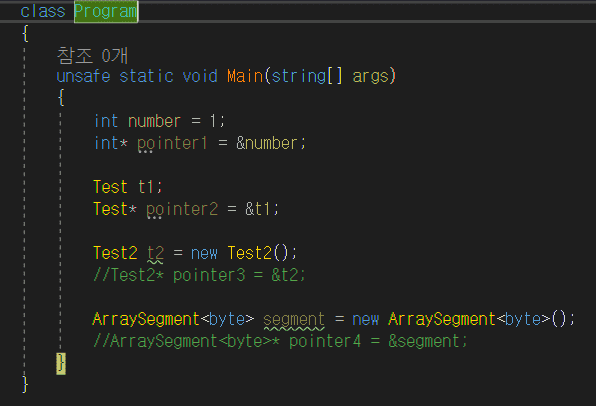Select the 'unsafe' keyword in method signature
The image size is (596, 406).
click(83, 76)
